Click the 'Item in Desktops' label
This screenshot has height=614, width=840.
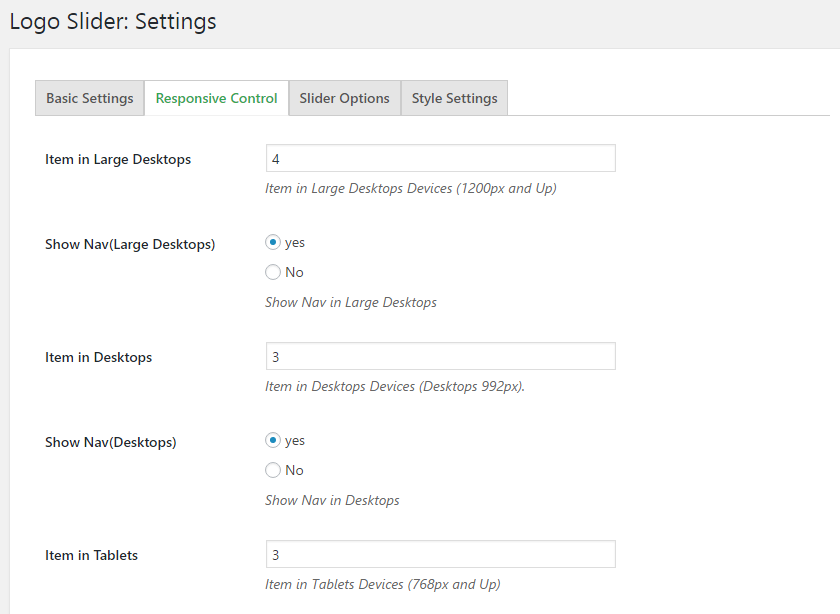(x=99, y=357)
